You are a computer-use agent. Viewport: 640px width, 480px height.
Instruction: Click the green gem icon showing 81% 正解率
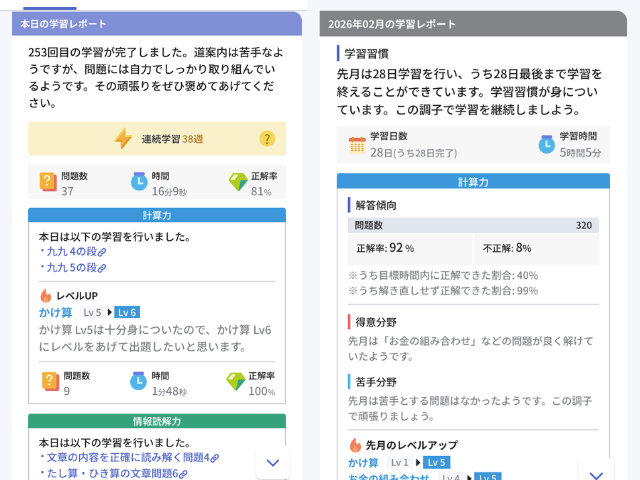click(237, 182)
